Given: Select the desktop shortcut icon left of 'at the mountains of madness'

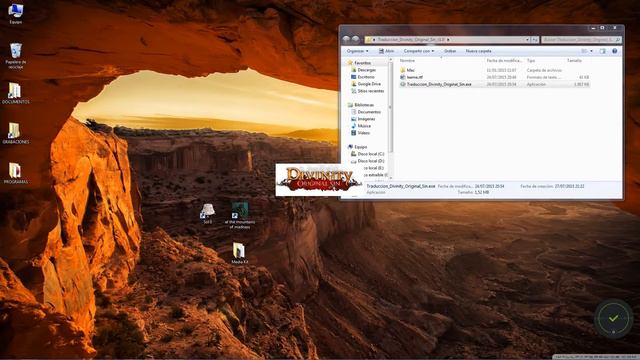Looking at the screenshot, I should click(207, 213).
